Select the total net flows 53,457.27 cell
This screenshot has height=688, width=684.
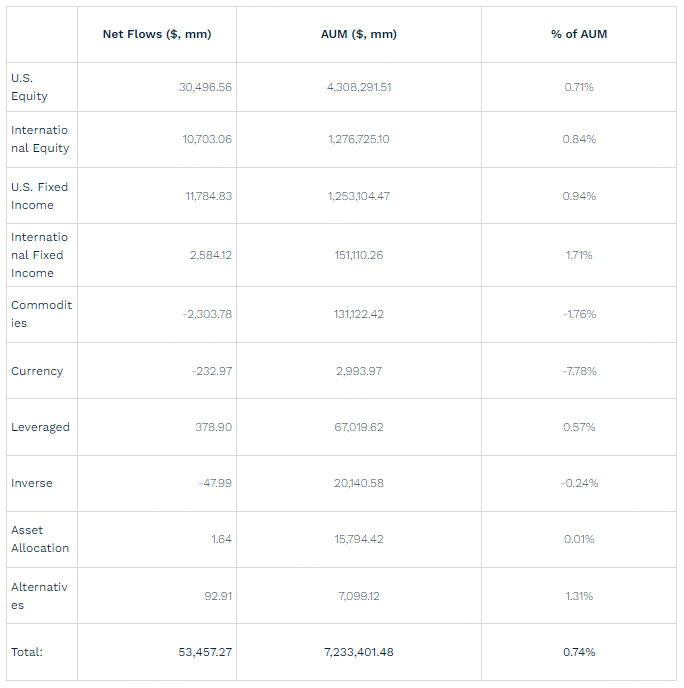[x=205, y=652]
